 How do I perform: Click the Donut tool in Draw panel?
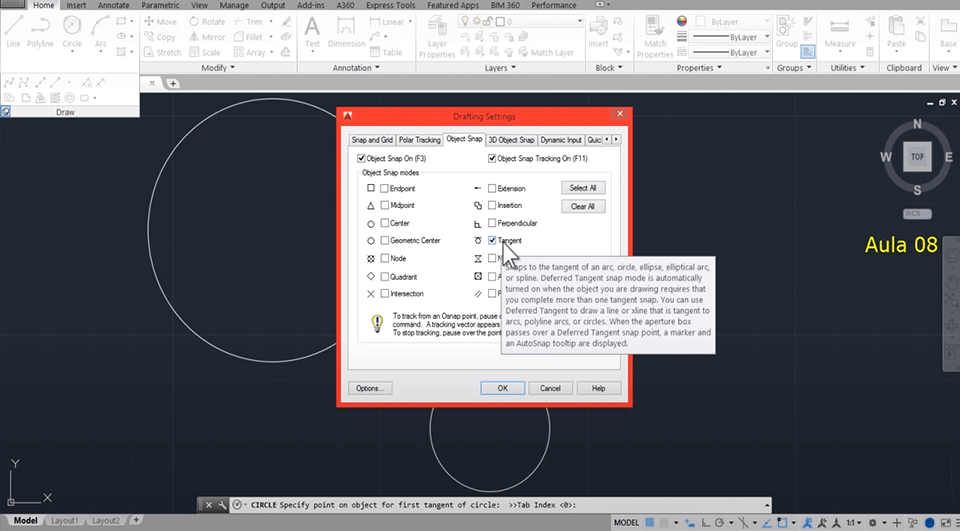coord(69,97)
